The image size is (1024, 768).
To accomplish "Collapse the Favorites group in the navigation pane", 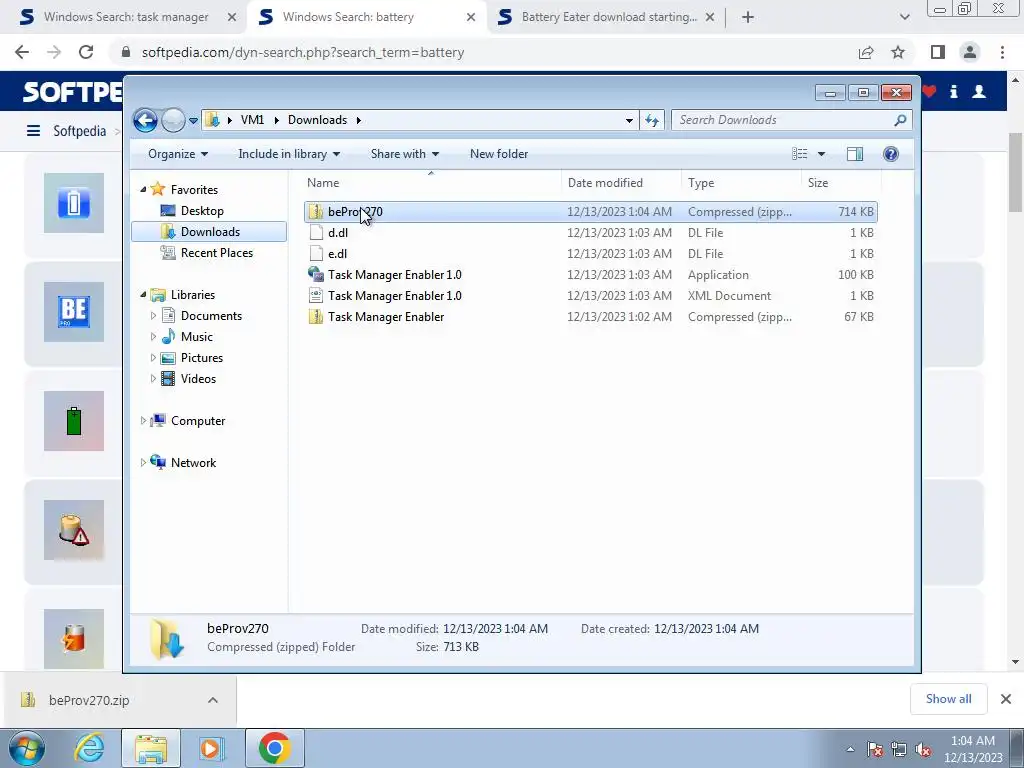I will click(x=144, y=189).
